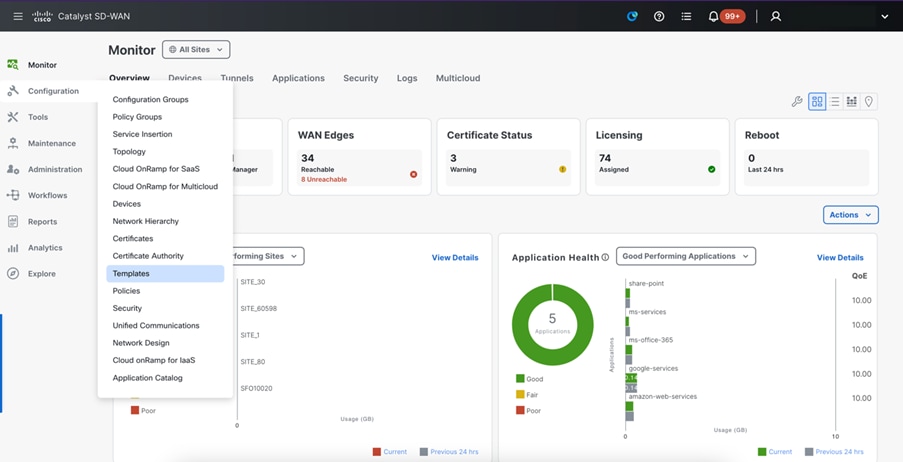The image size is (903, 462).
Task: Open Good Performing Applications dropdown
Action: point(685,256)
